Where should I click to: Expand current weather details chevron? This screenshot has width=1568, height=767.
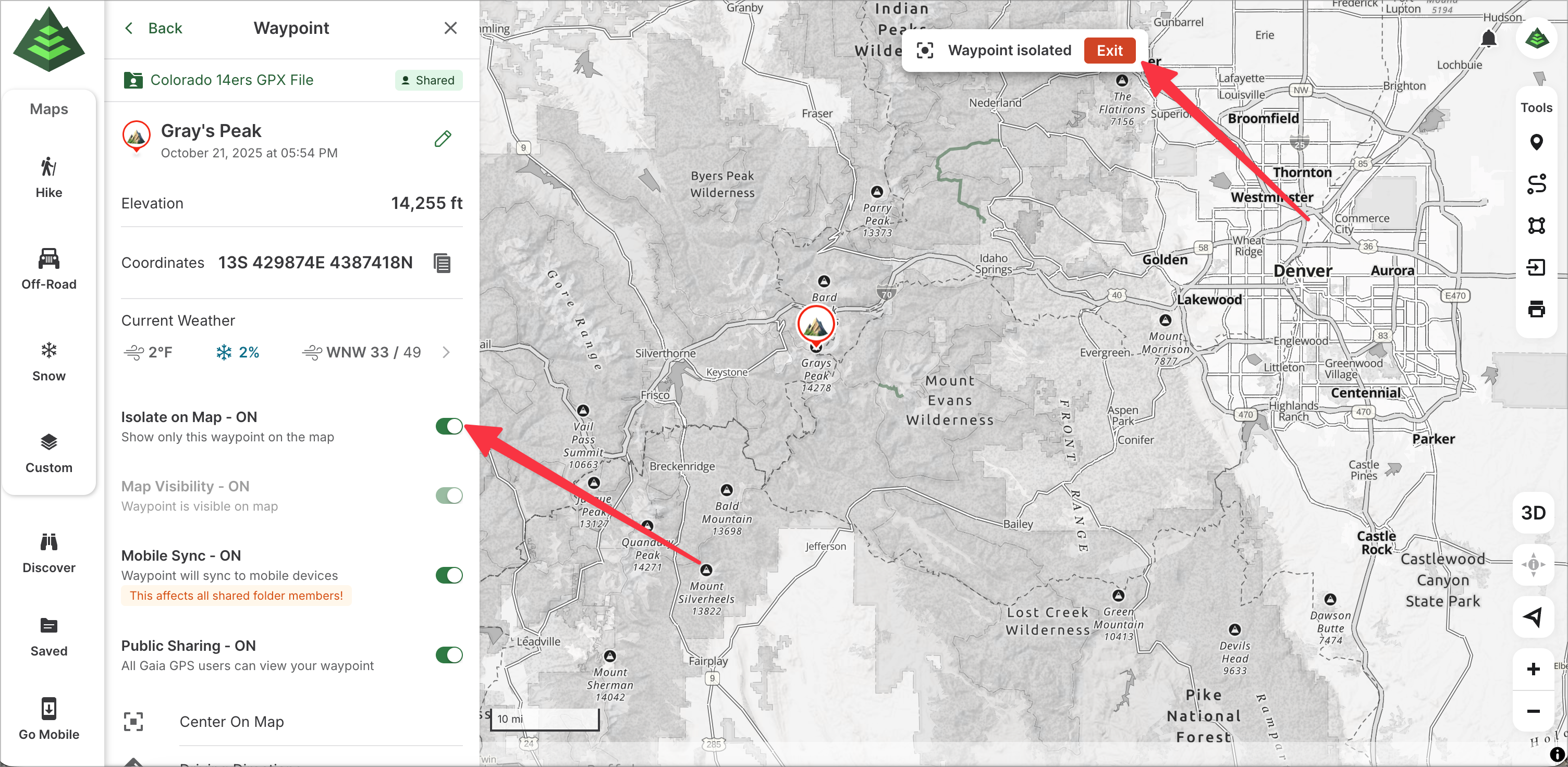tap(446, 353)
